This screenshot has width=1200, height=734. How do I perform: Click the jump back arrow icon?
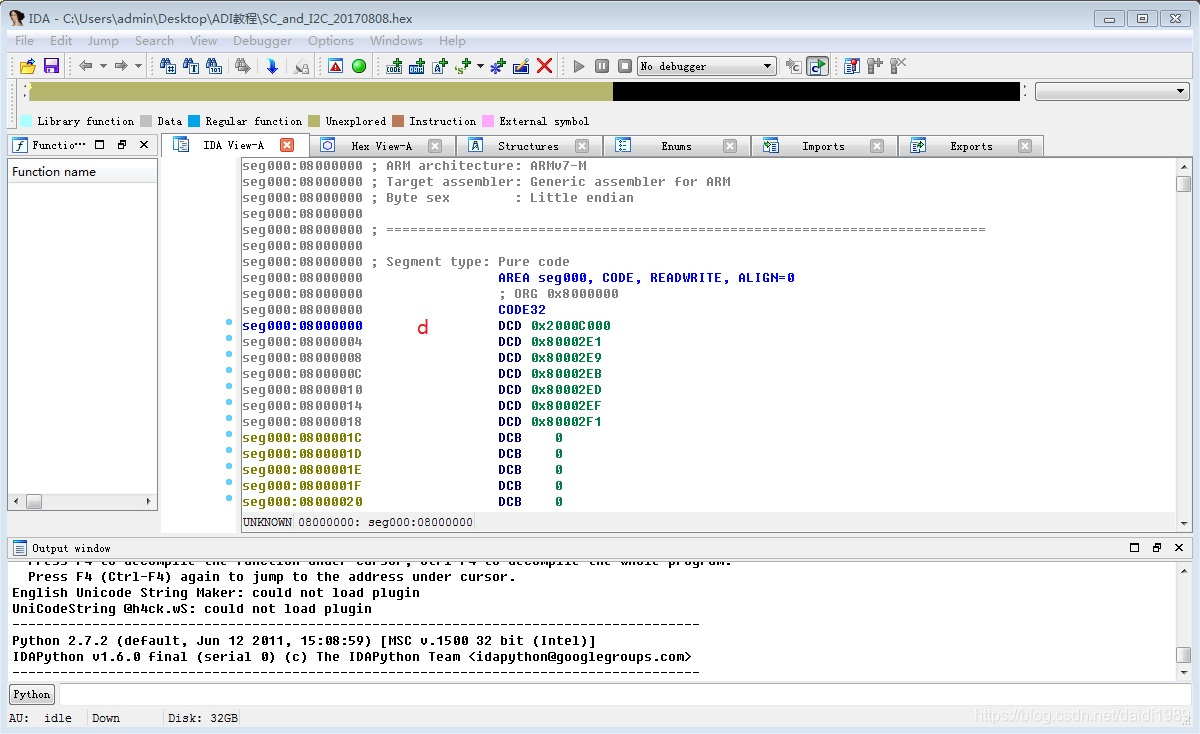[86, 66]
